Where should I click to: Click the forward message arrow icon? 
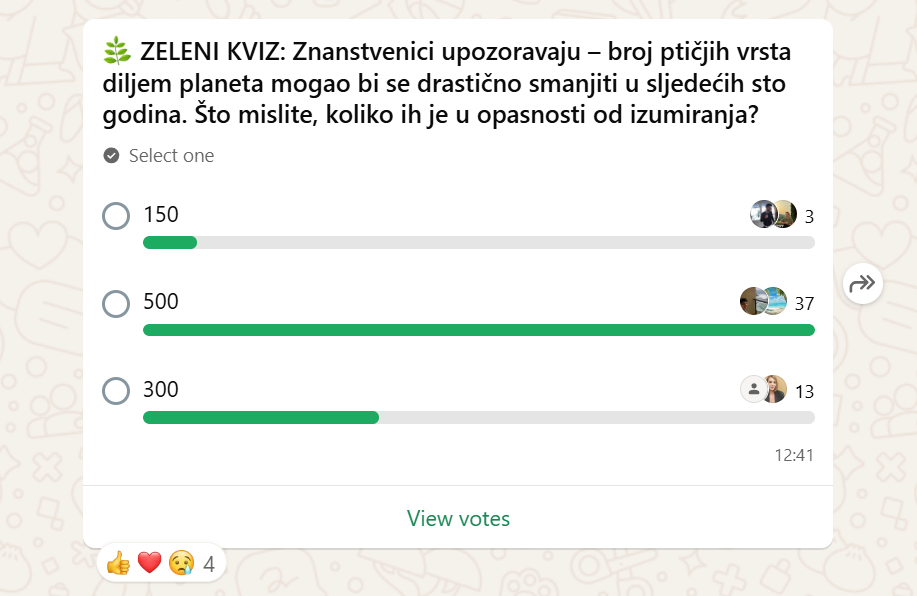[x=863, y=284]
